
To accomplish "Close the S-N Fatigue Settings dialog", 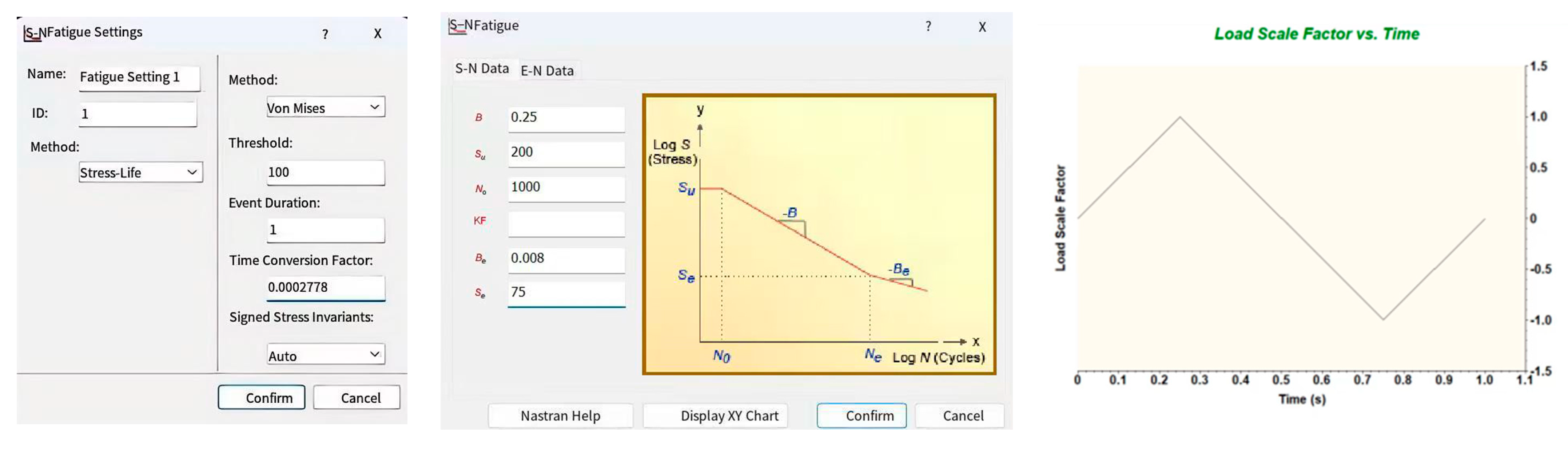I will point(377,34).
